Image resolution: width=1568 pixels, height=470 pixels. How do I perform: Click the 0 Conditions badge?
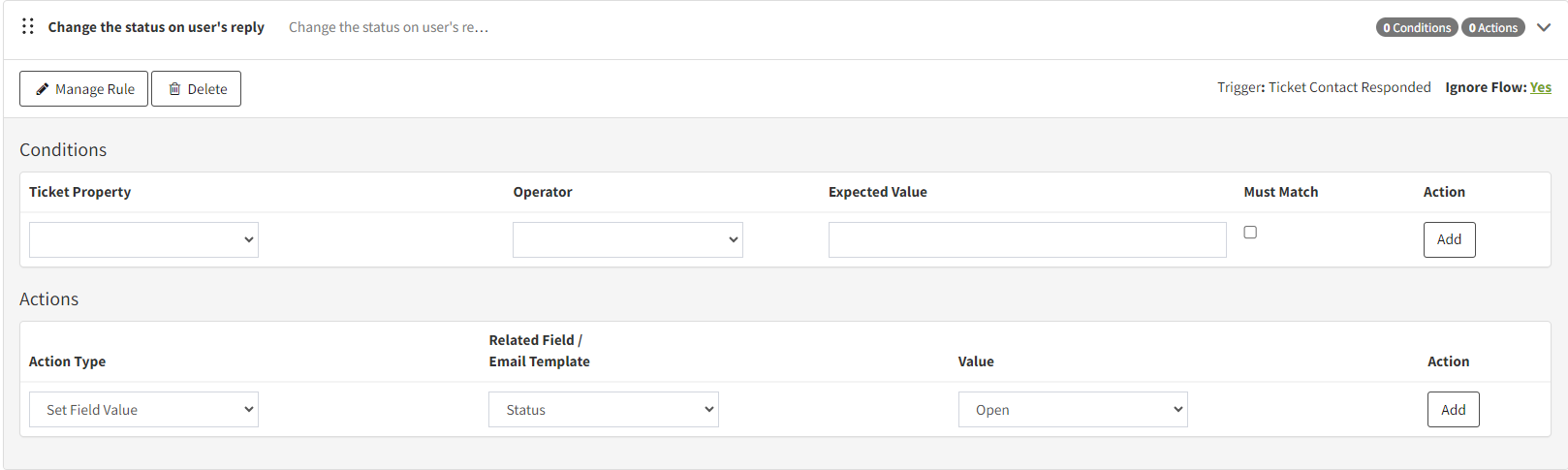(1417, 27)
